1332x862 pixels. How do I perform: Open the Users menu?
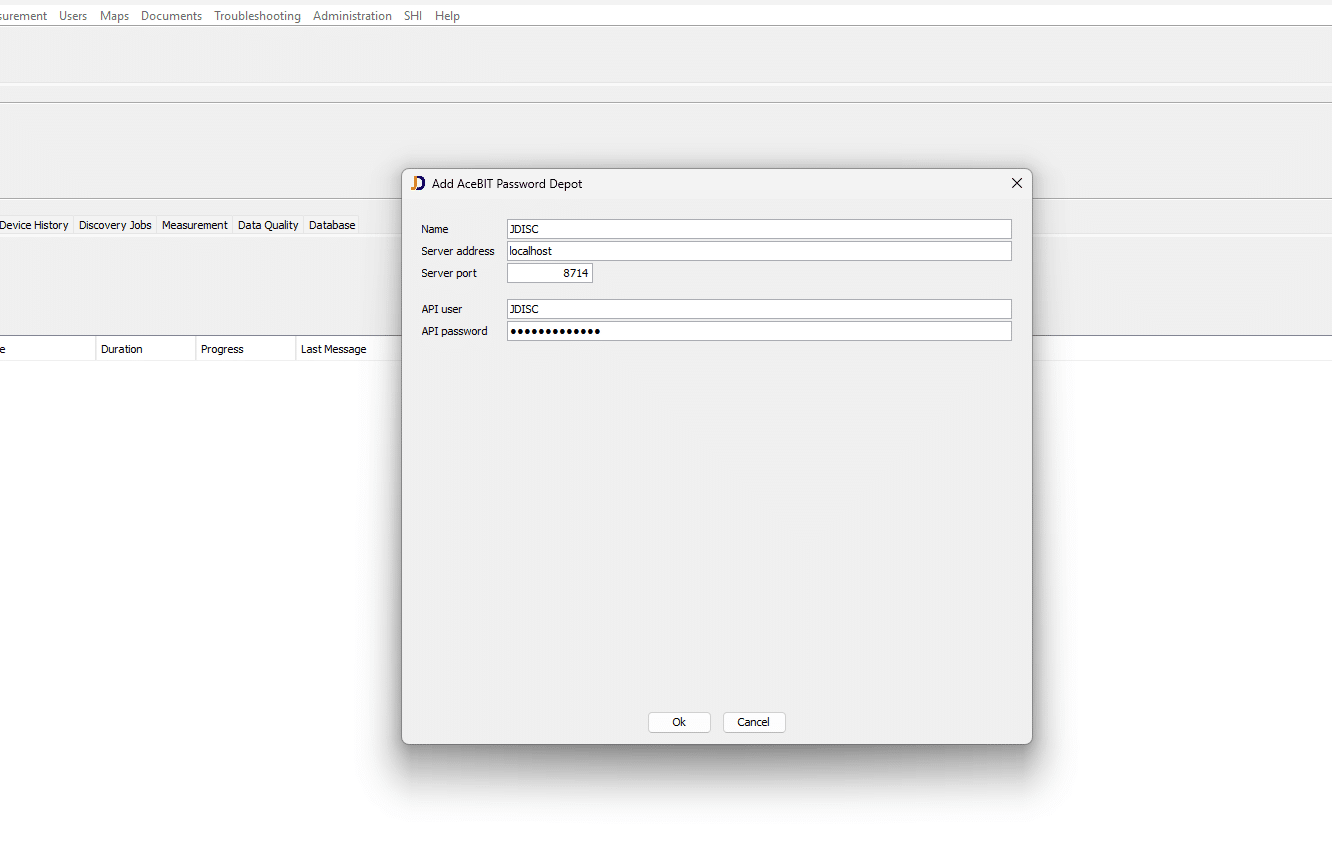click(x=73, y=16)
